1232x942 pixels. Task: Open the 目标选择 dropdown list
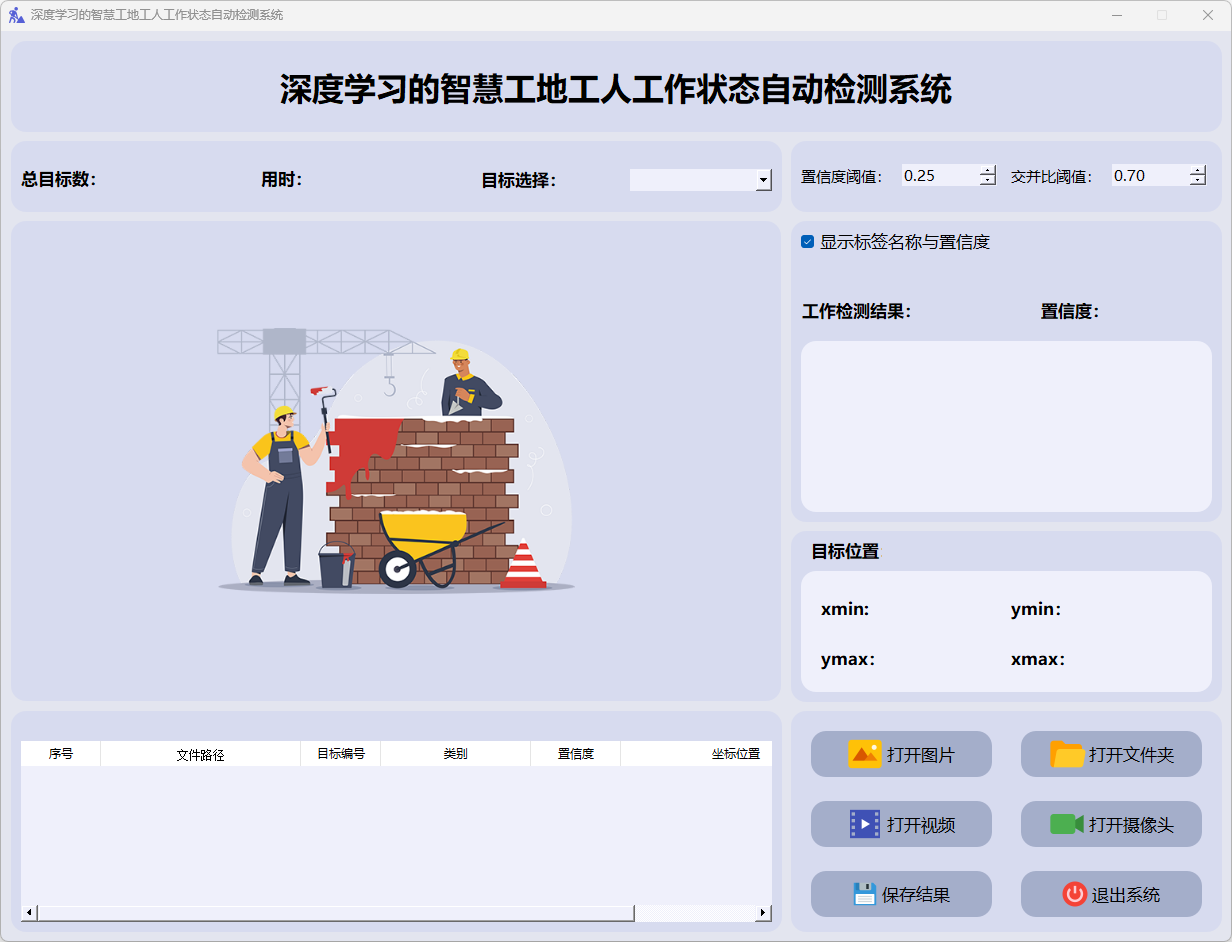[764, 180]
